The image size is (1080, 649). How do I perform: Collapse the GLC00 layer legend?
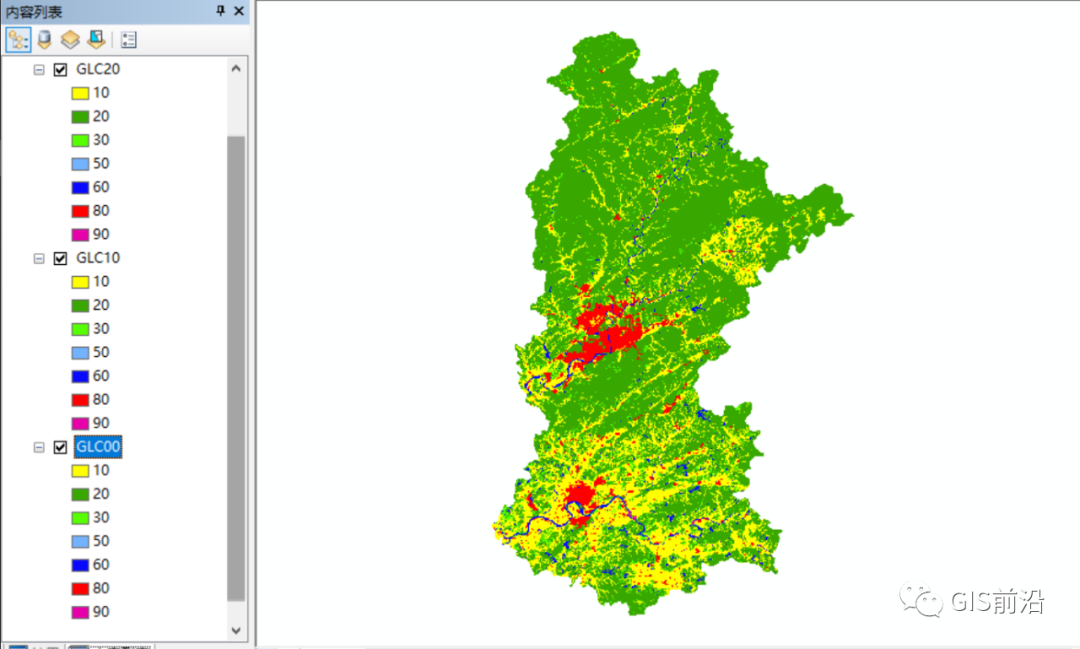[39, 447]
